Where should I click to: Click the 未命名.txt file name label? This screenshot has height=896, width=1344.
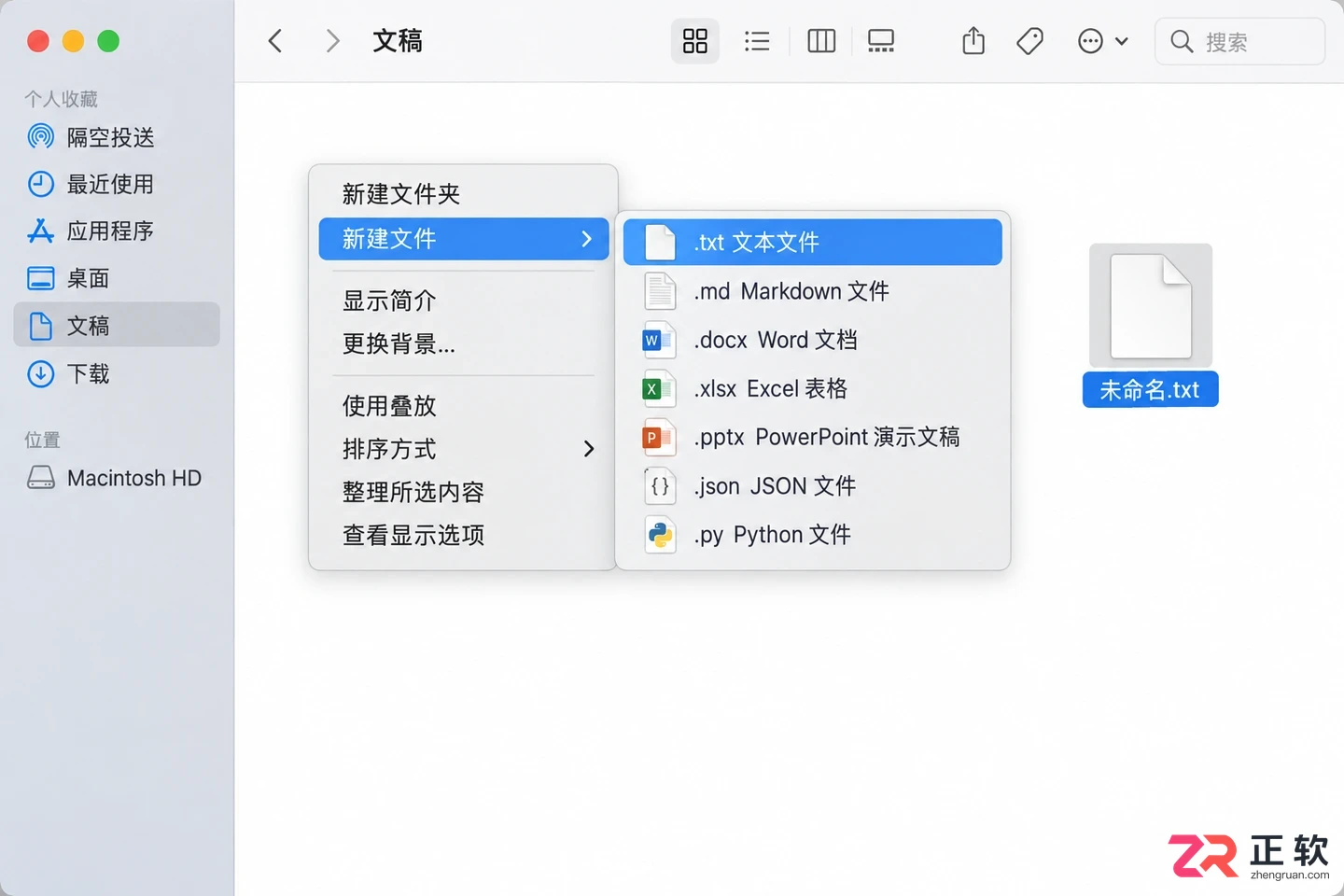pyautogui.click(x=1150, y=389)
